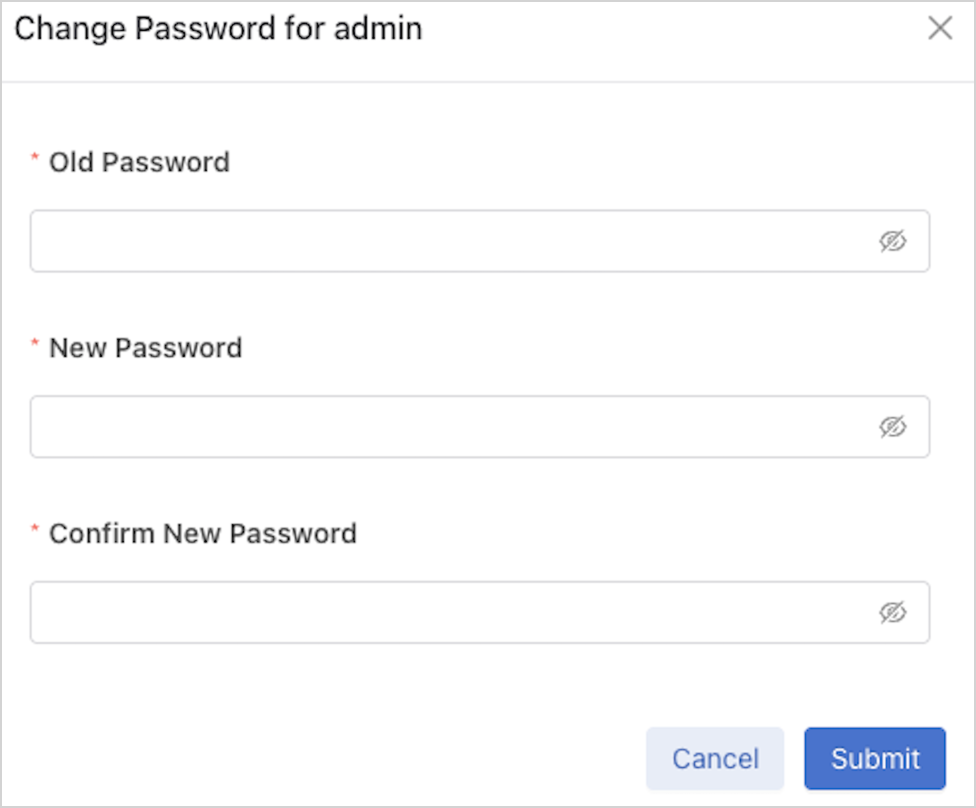Screen dimensions: 976x808
Task: Select the Confirm New Password field
Action: (x=450, y=612)
